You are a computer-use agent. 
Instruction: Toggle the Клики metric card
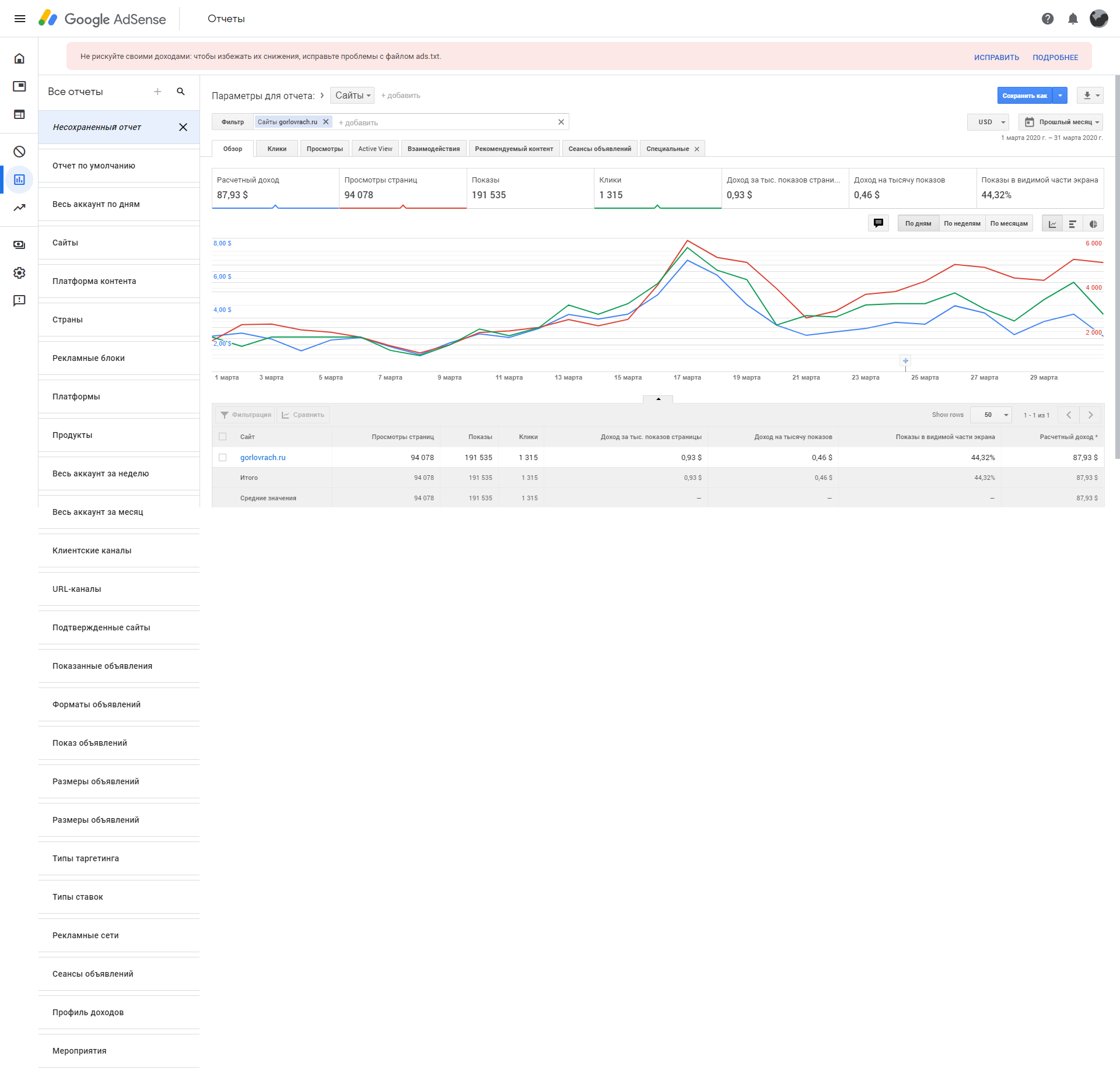click(x=657, y=188)
